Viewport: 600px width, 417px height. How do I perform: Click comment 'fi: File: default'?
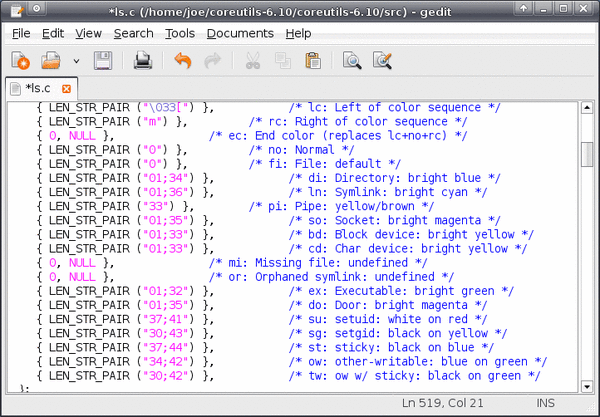click(325, 164)
